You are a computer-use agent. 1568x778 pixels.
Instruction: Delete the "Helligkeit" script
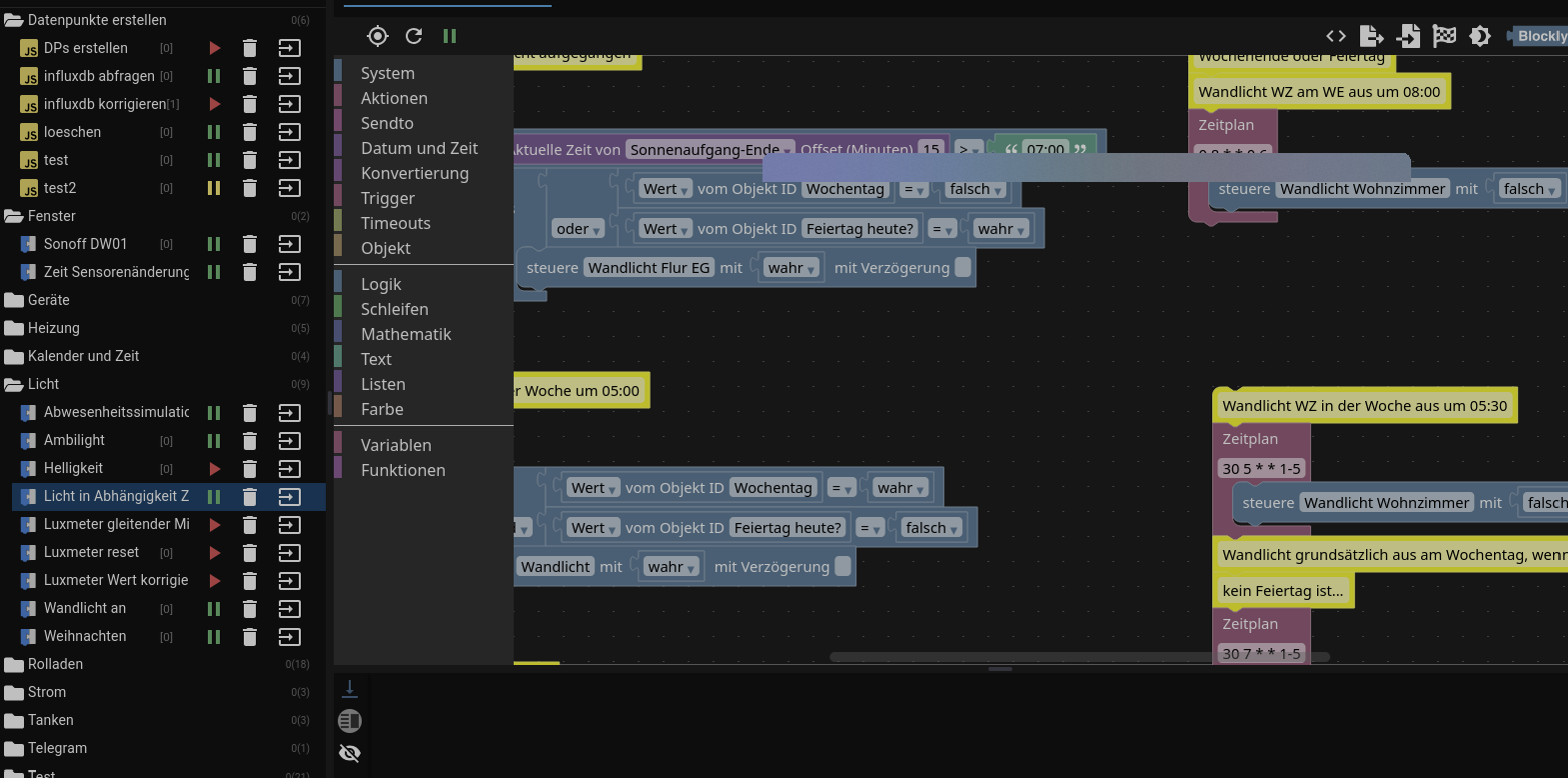250,469
